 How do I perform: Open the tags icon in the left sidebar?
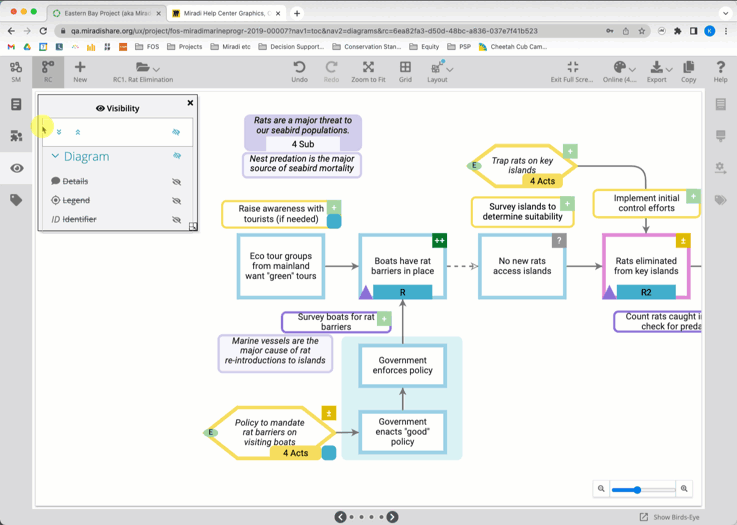pos(16,200)
